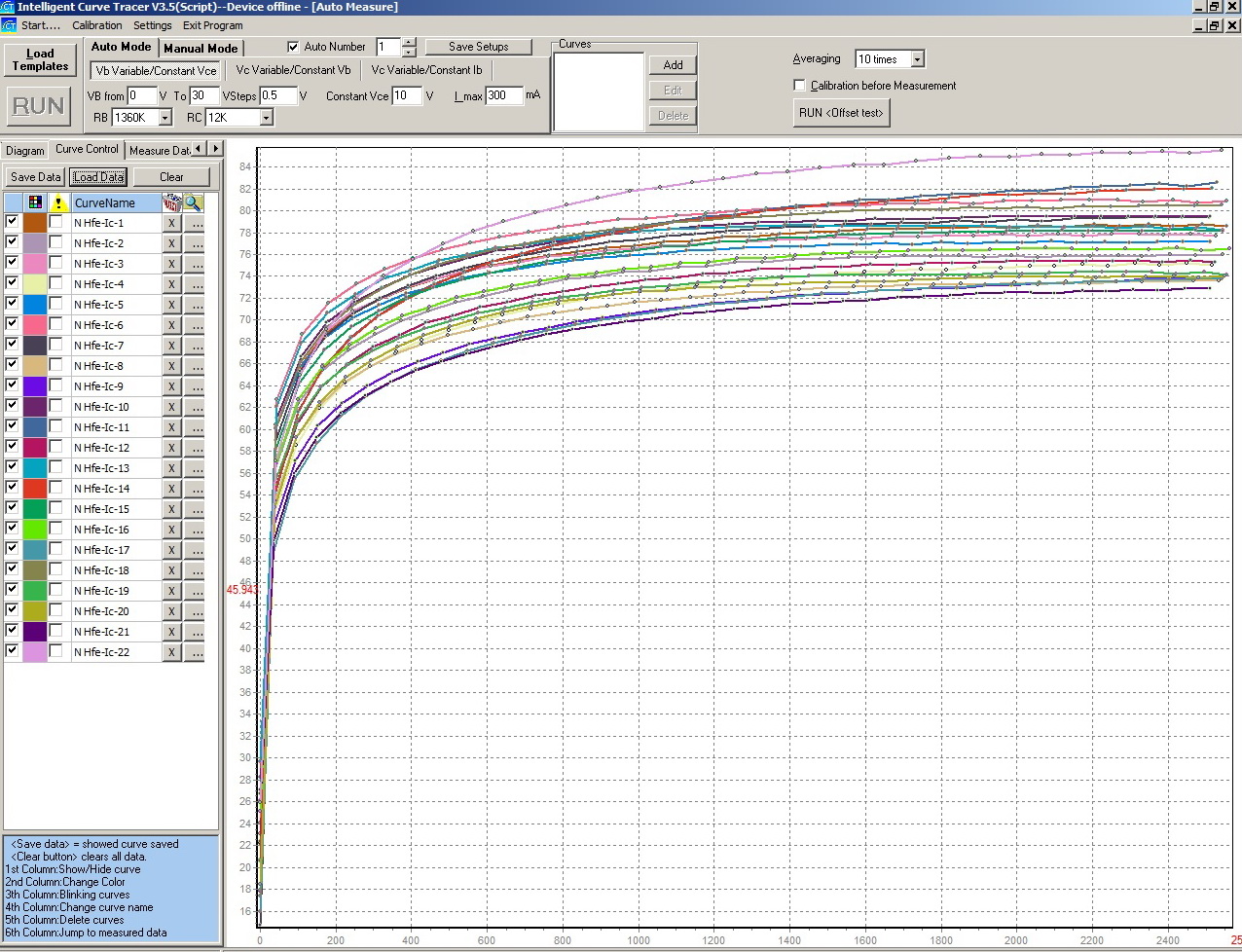Open the RB resistor dropdown
The image size is (1242, 952).
coord(164,118)
